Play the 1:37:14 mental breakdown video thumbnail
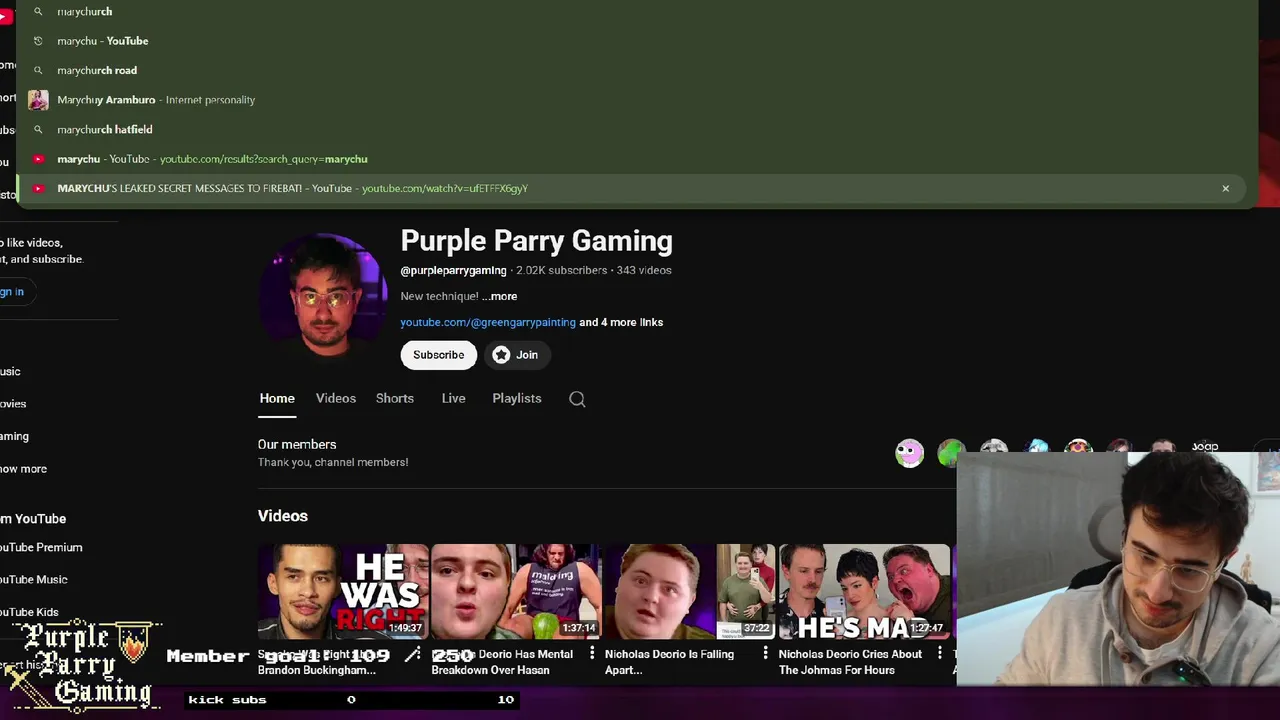This screenshot has height=720, width=1280. 517,591
